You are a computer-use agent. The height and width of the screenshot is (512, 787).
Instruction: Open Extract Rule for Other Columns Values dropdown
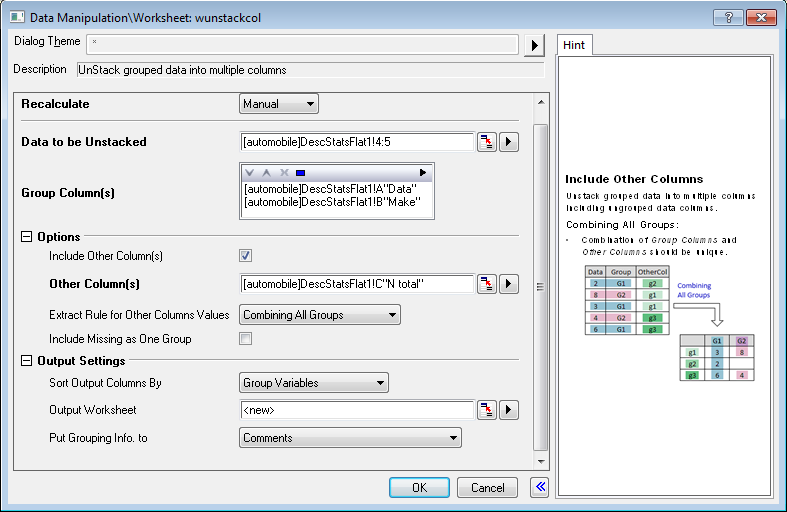tap(320, 315)
